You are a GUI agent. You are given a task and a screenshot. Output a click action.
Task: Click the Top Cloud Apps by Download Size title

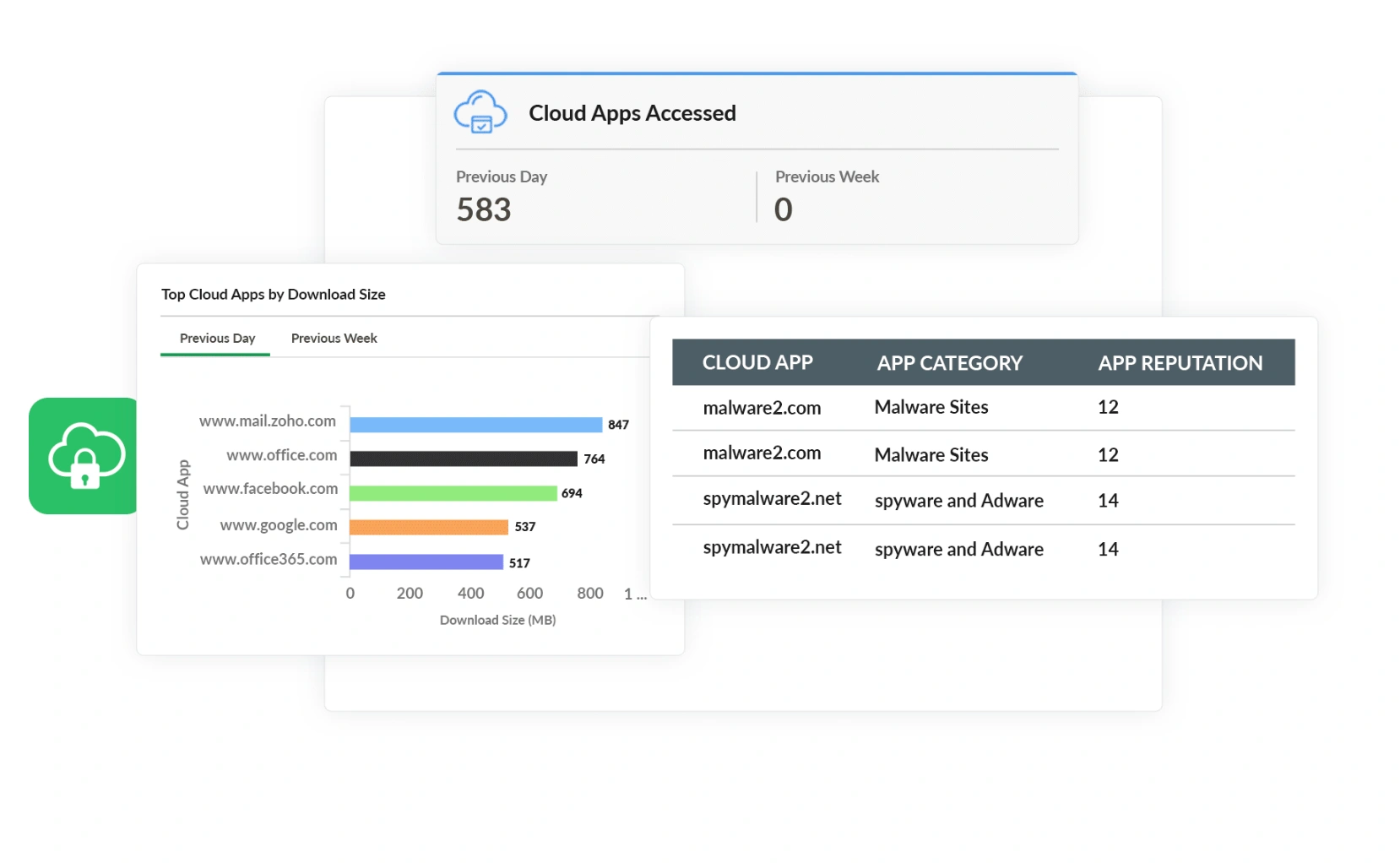[274, 294]
